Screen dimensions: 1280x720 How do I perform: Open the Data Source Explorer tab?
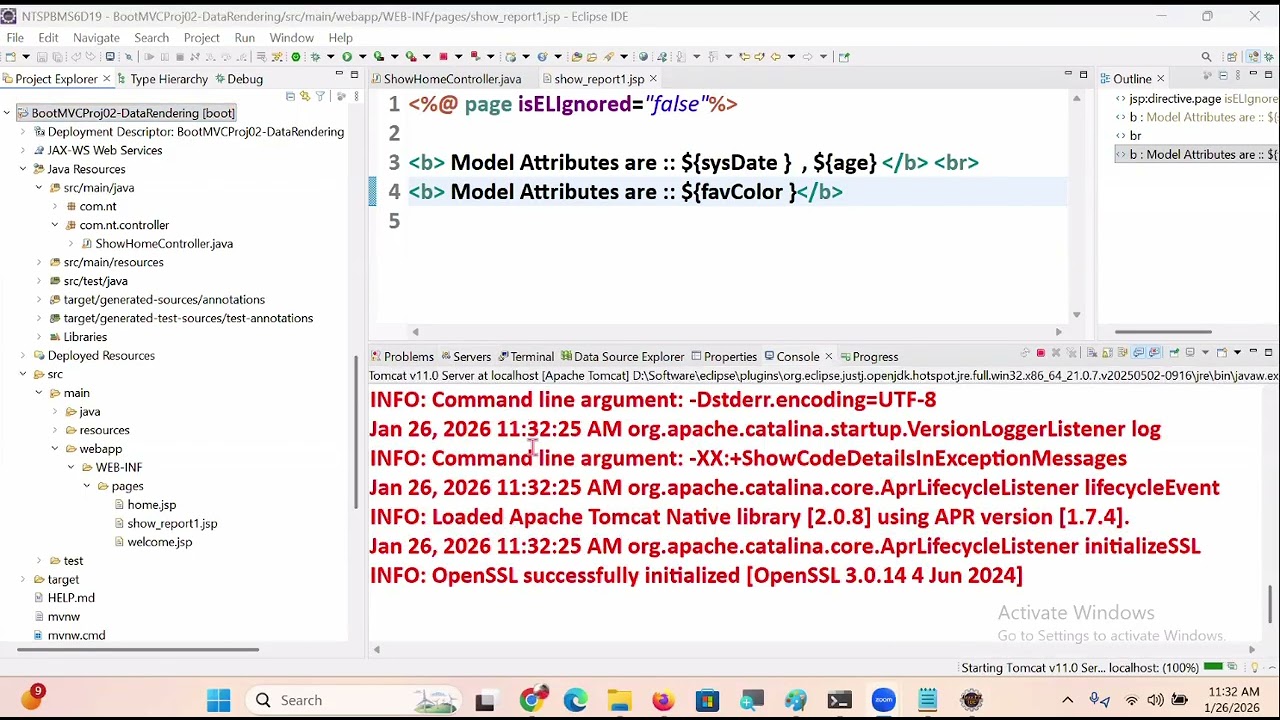point(622,356)
